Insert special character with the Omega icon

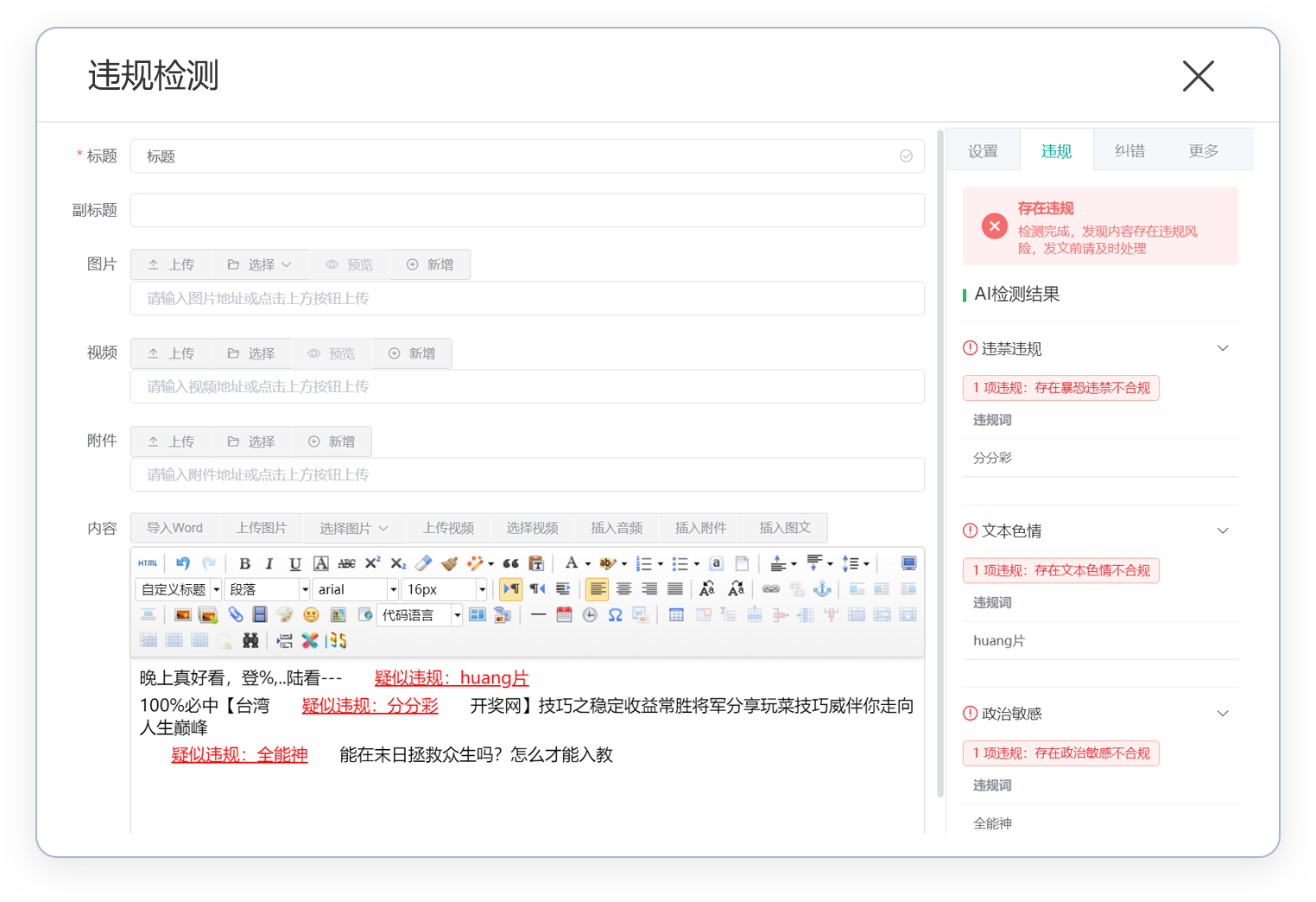615,615
